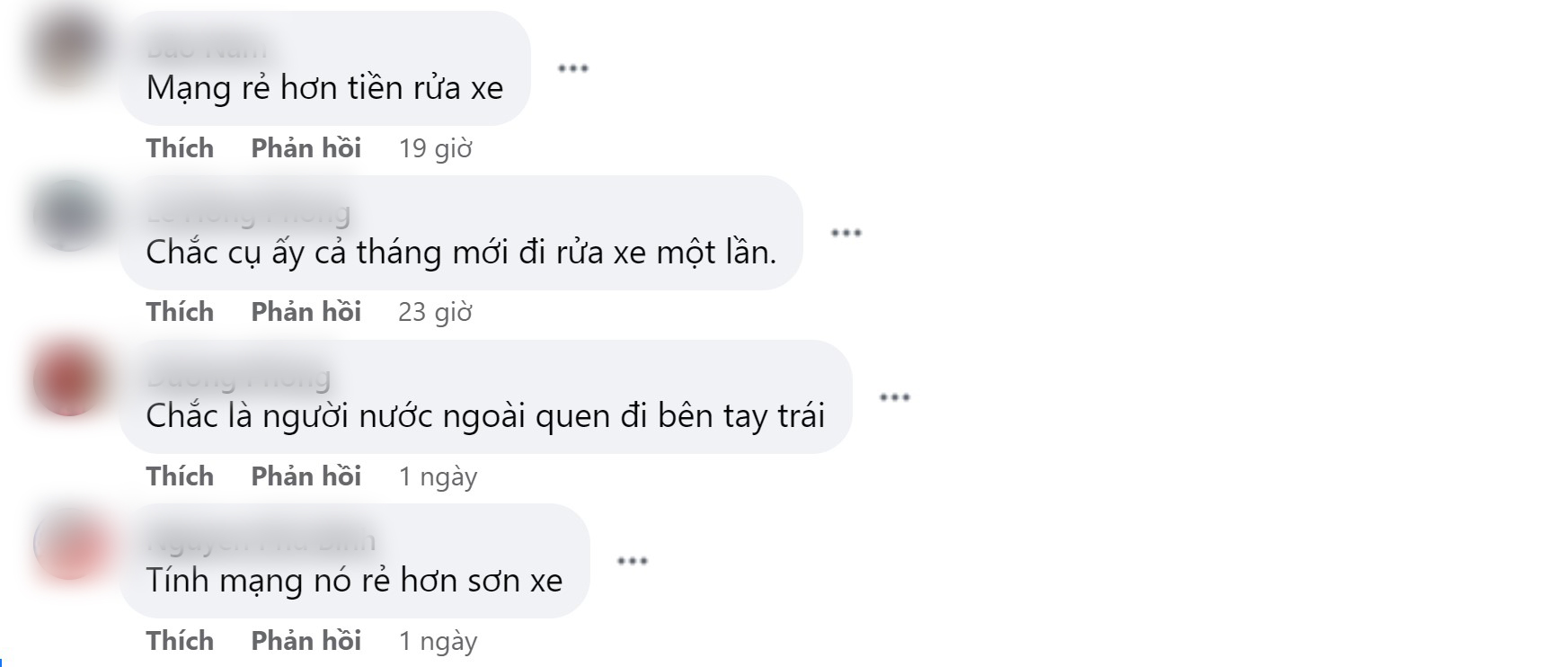Open more options for "người nước ngoài" comment
Screen dimensions: 1568x667
pos(894,397)
